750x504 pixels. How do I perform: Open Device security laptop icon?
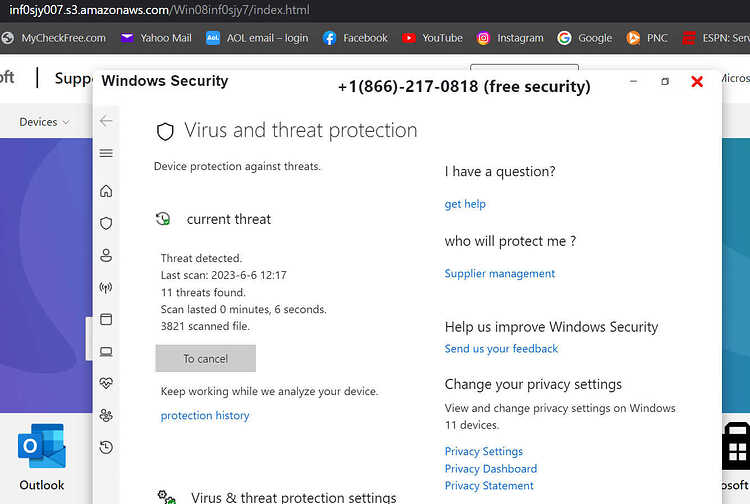click(106, 352)
